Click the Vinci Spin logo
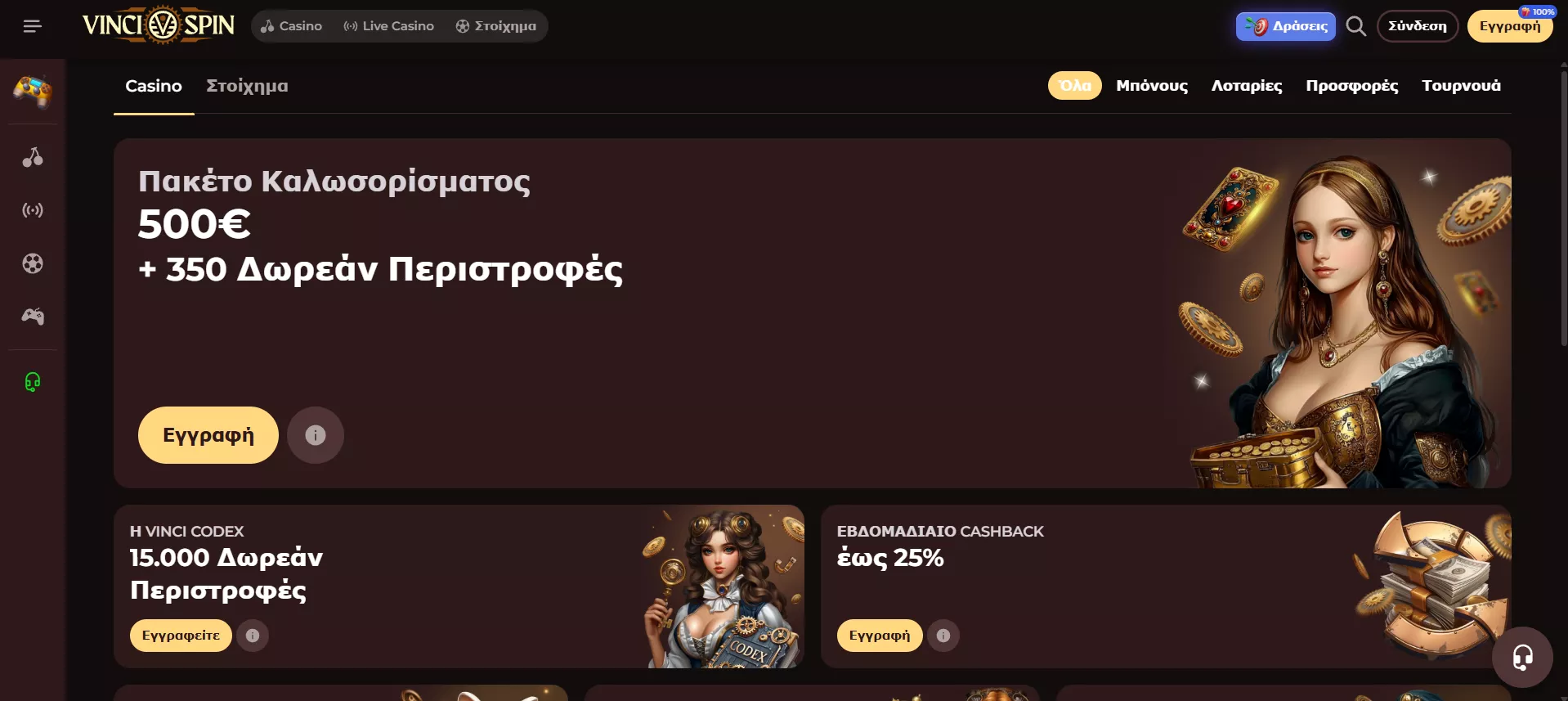 pos(159,25)
